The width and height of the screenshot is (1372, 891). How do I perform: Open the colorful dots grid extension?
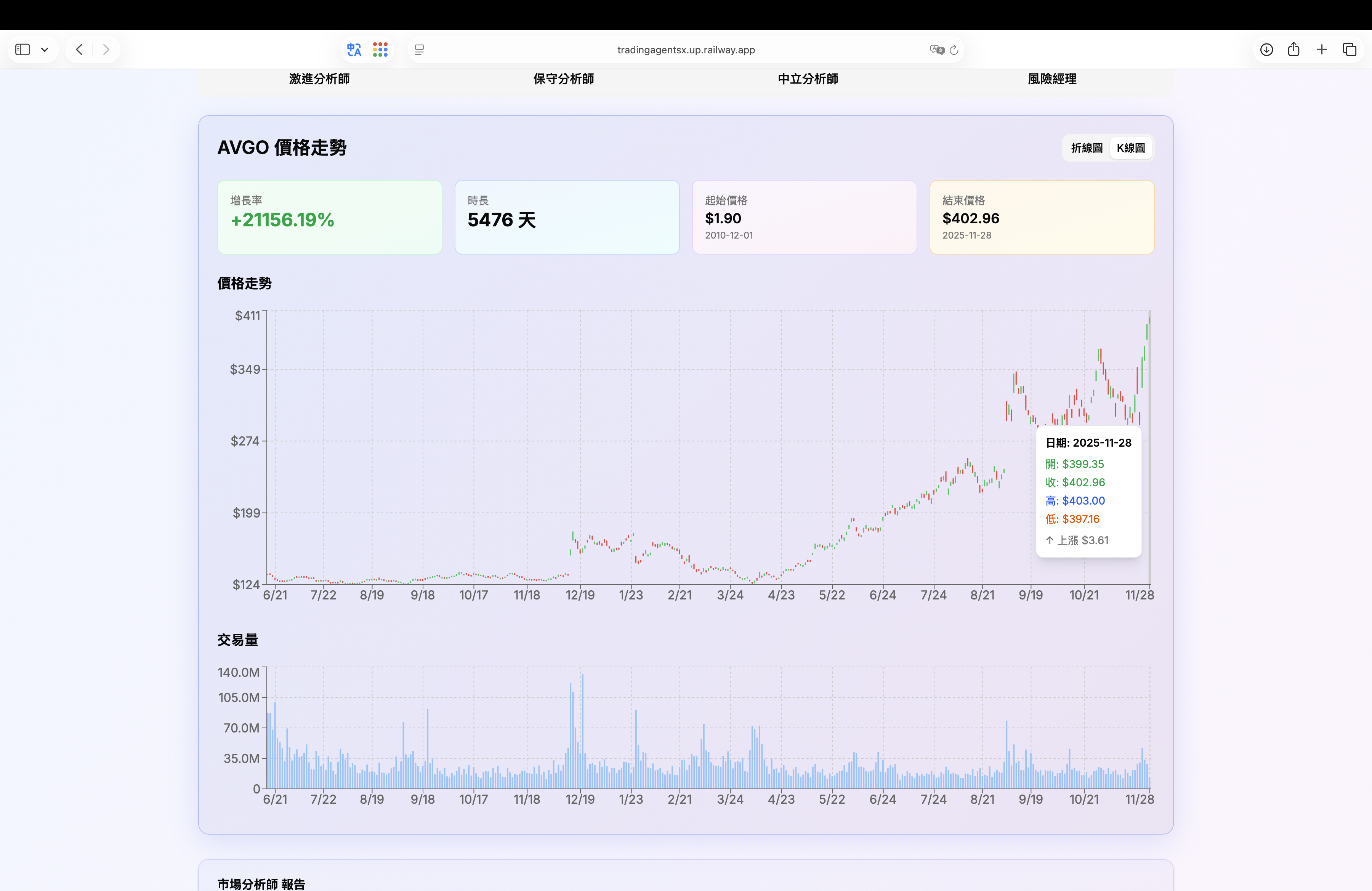pyautogui.click(x=380, y=50)
